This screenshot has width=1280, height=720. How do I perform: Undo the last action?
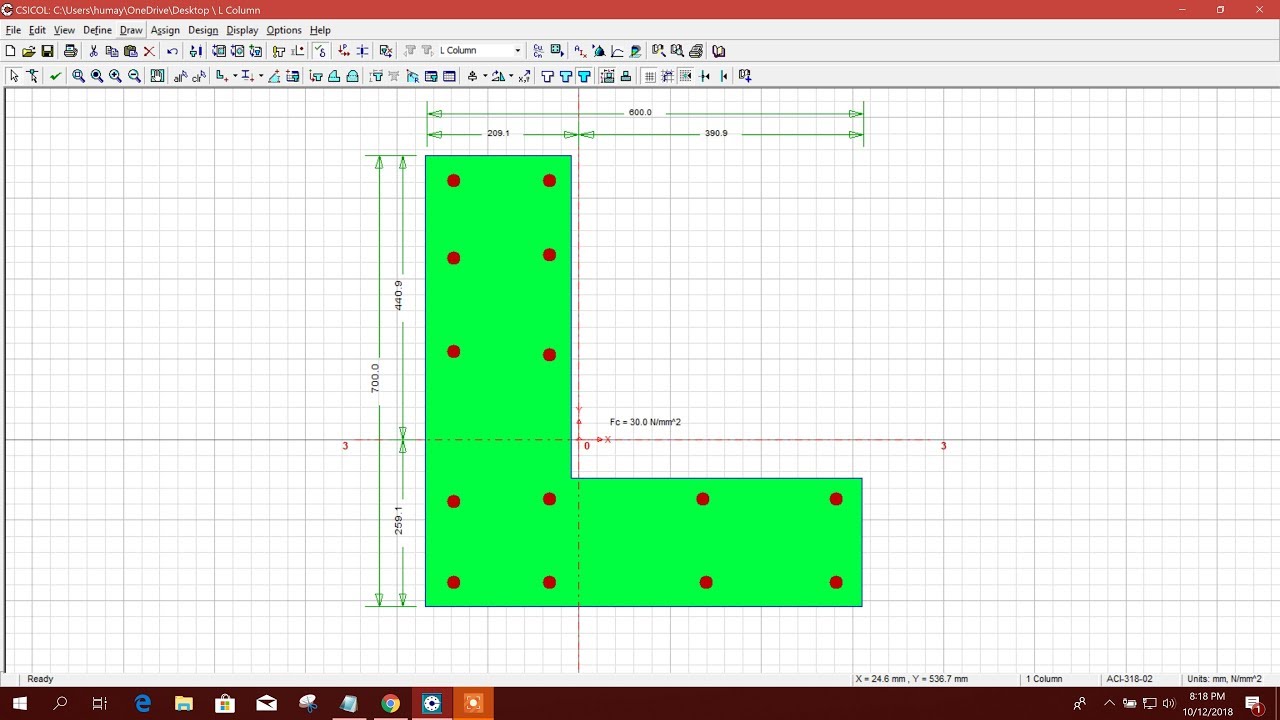coord(172,50)
